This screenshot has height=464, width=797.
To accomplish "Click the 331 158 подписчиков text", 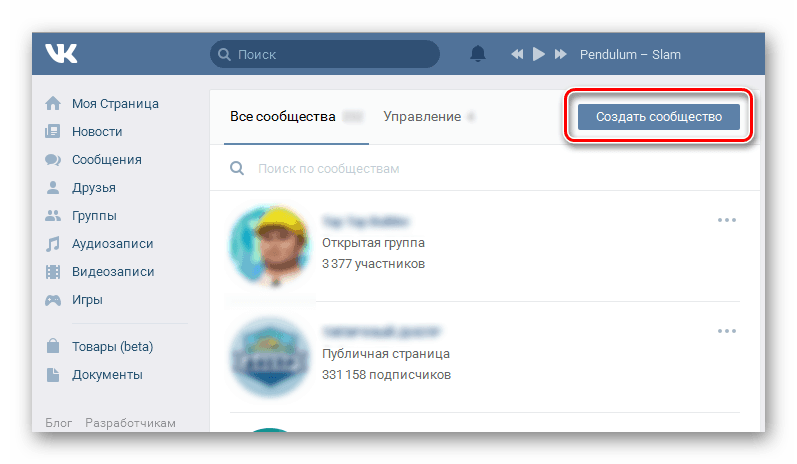I will click(x=386, y=375).
